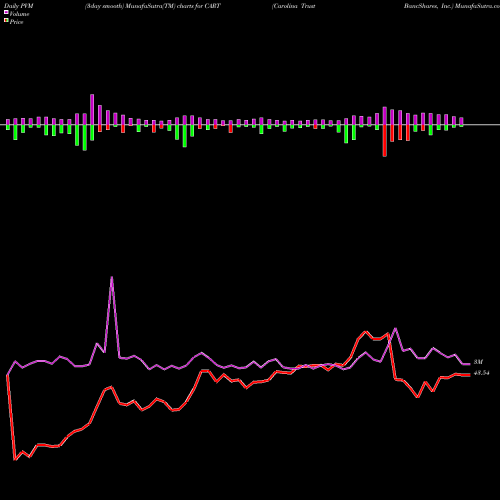The width and height of the screenshot is (500, 500).
Task: Click the green-red Price legend swatch
Action: [6, 21]
